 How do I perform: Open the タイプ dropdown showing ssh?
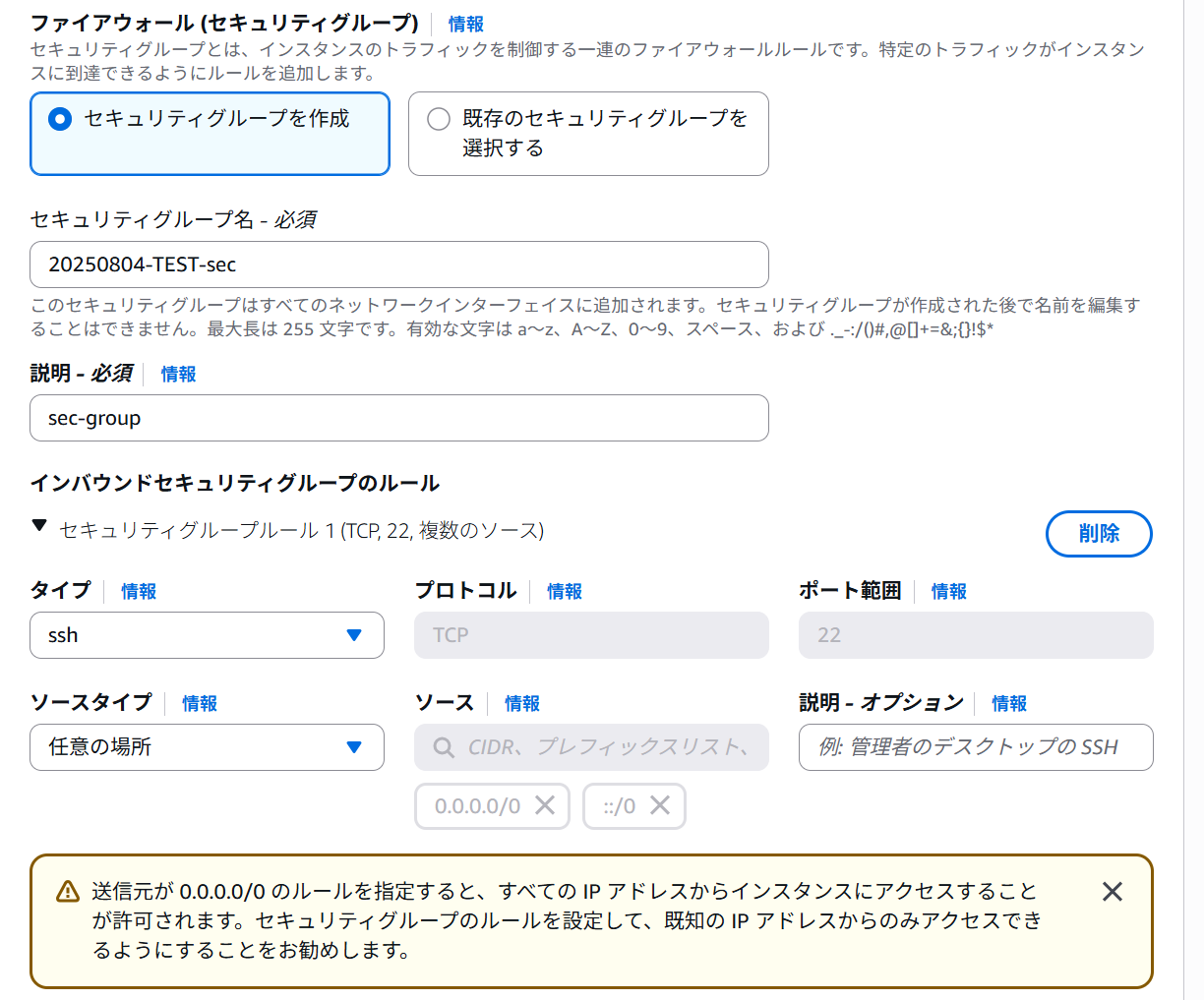coord(208,635)
